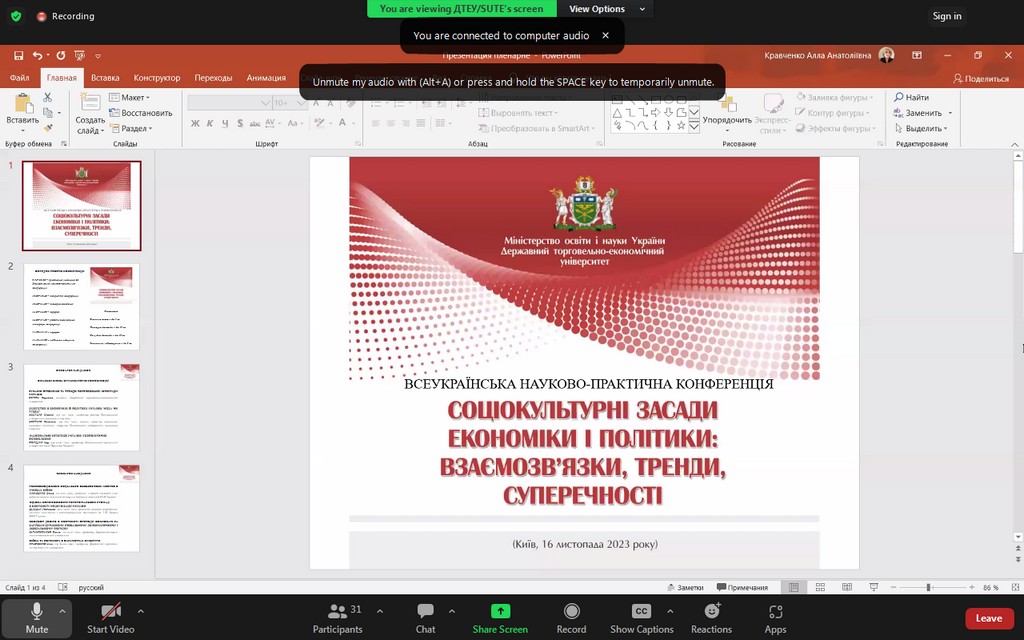
Task: Switch to the Вставка ribbon tab
Action: pyautogui.click(x=105, y=78)
